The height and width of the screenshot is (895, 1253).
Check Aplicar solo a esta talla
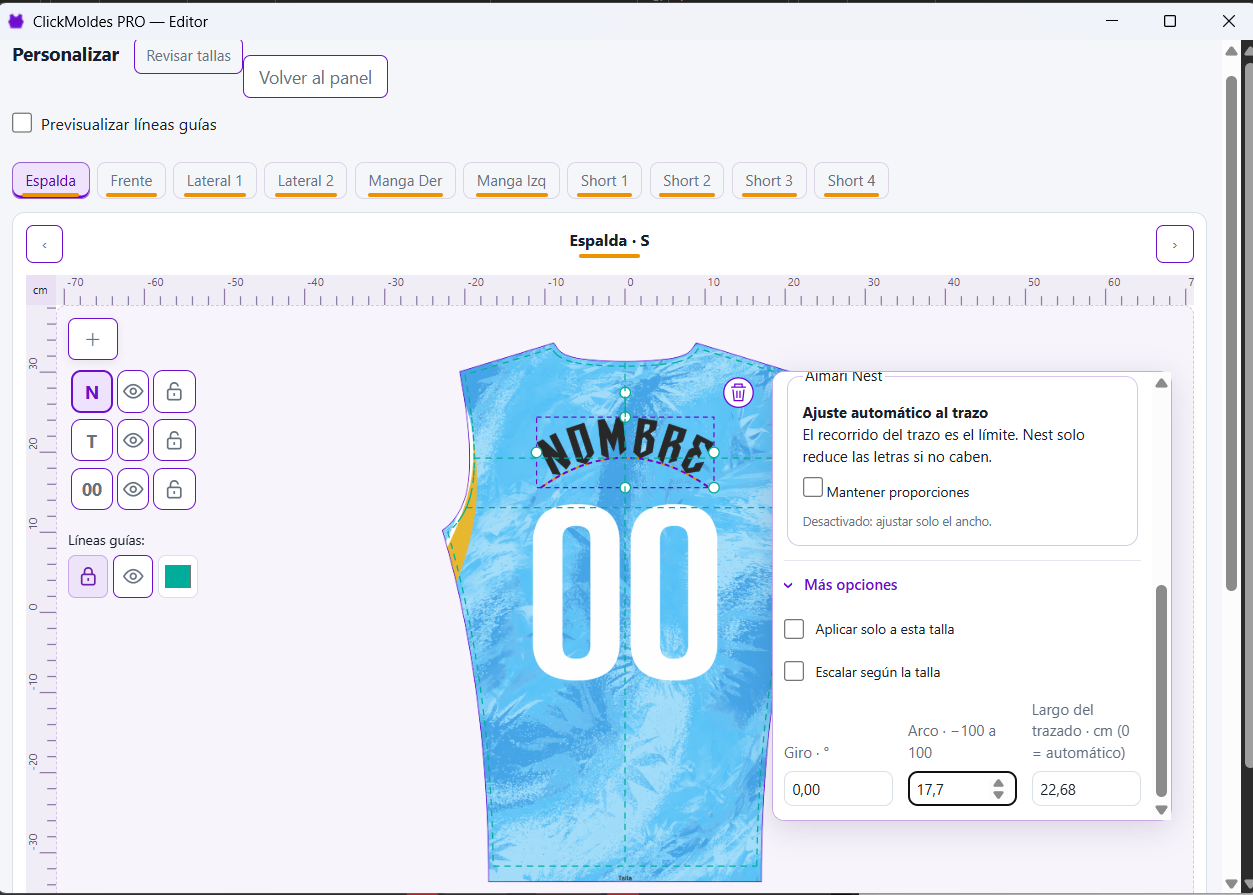coord(794,629)
